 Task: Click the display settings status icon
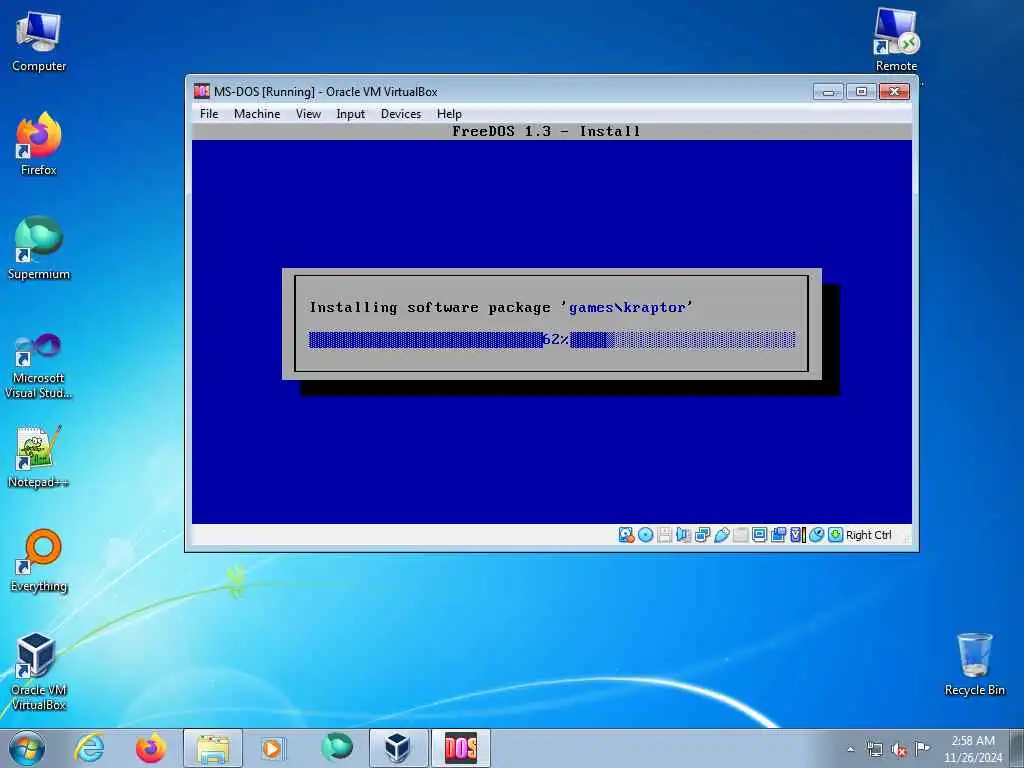click(760, 535)
